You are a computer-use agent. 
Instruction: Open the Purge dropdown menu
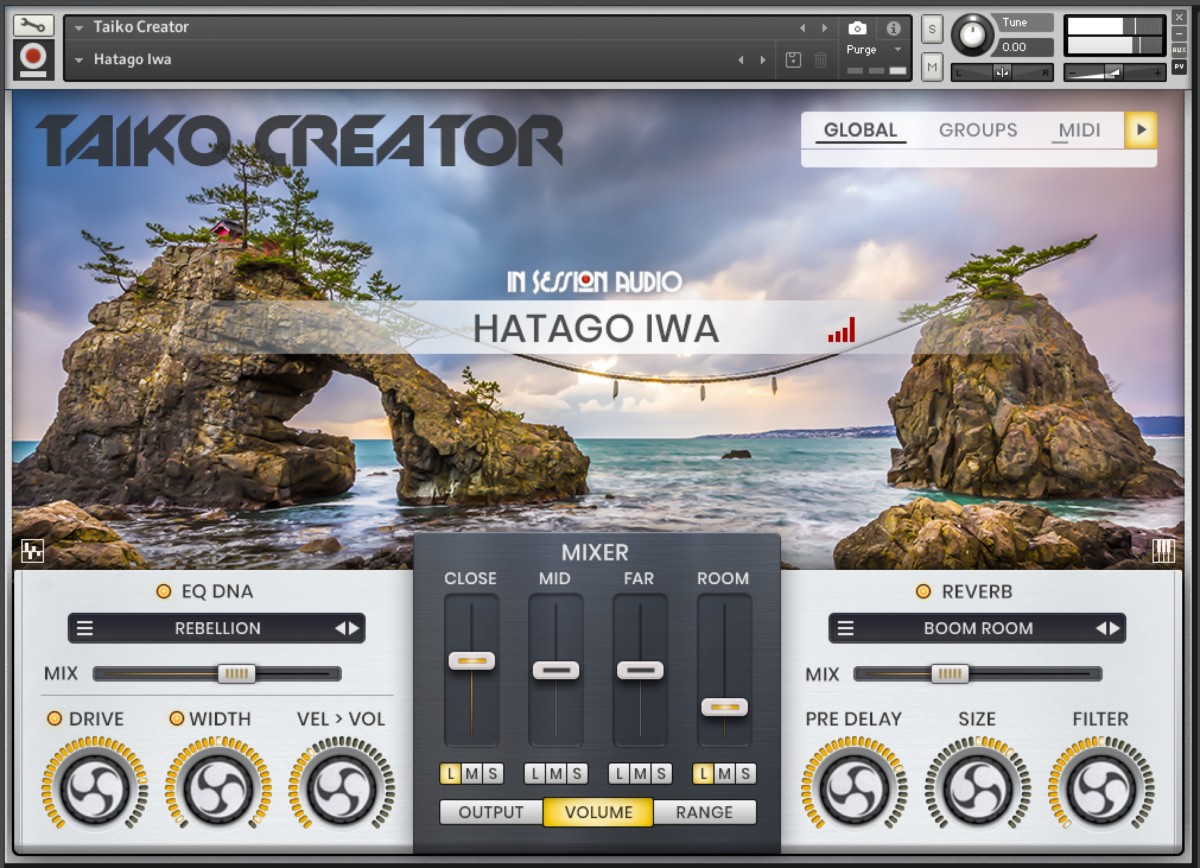click(x=897, y=50)
